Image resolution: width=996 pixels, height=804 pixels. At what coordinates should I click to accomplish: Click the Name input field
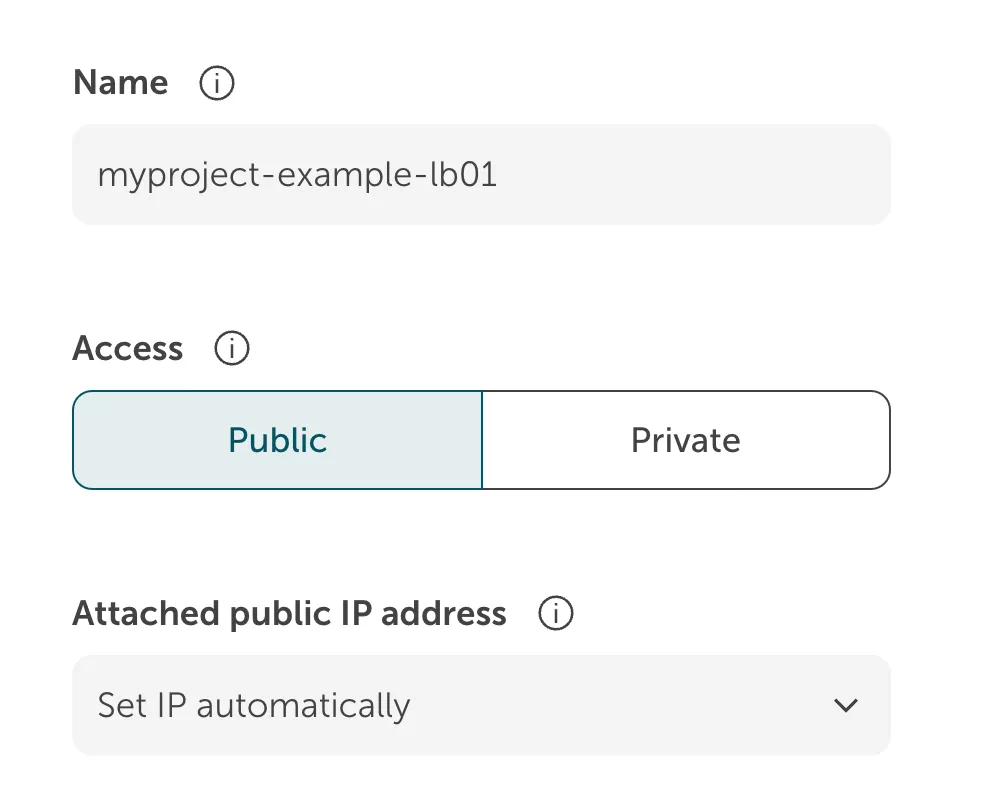480,175
